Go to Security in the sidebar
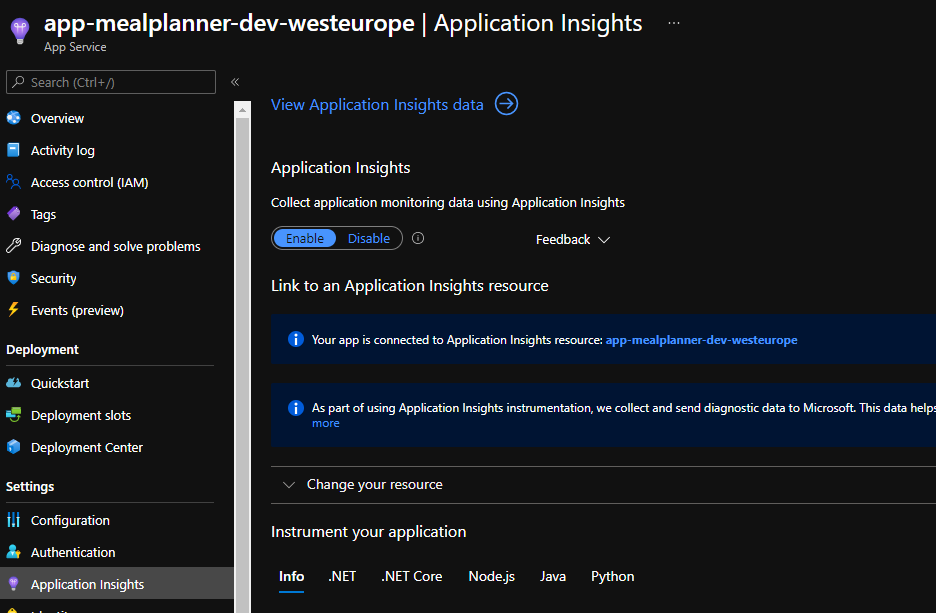 54,278
